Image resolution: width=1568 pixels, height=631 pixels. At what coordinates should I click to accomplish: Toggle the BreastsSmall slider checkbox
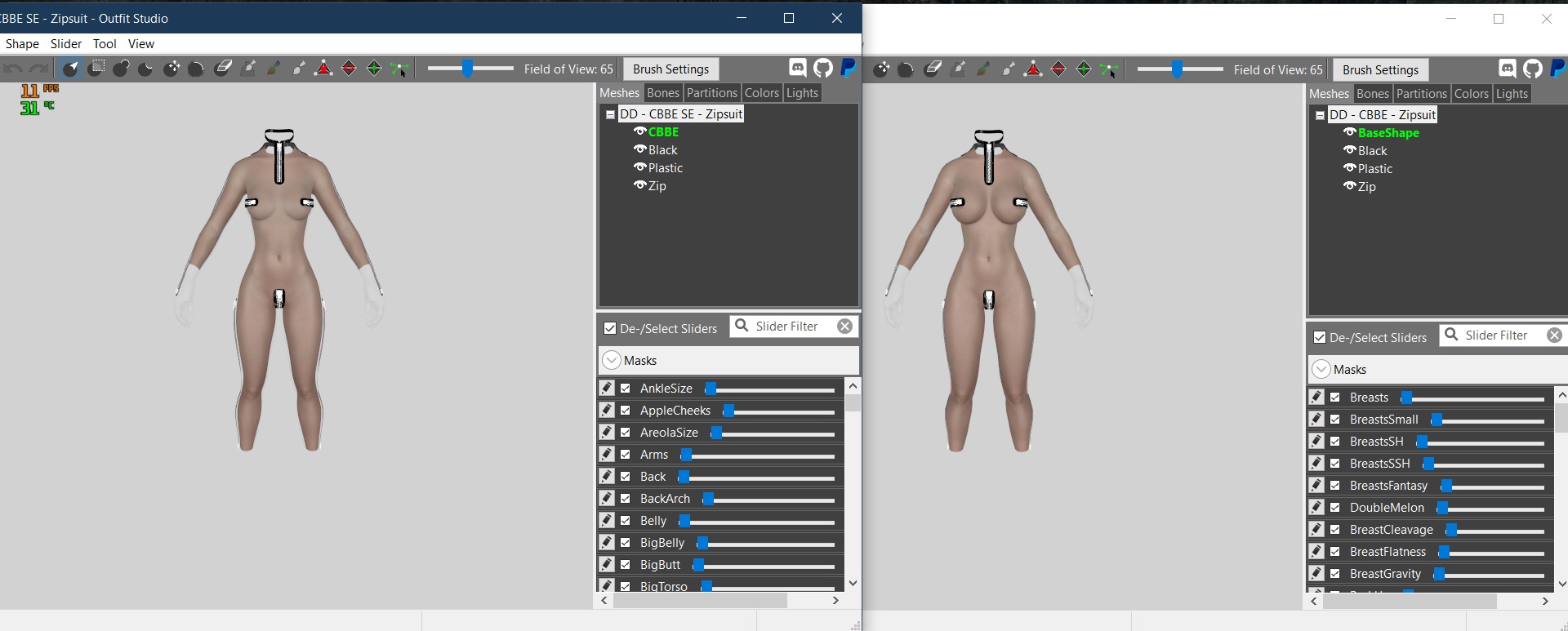click(1335, 420)
